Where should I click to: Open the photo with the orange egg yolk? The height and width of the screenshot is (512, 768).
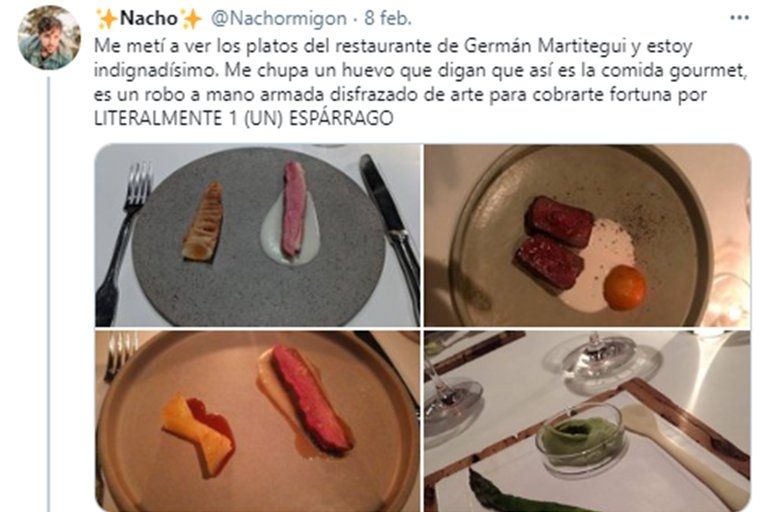pyautogui.click(x=587, y=235)
